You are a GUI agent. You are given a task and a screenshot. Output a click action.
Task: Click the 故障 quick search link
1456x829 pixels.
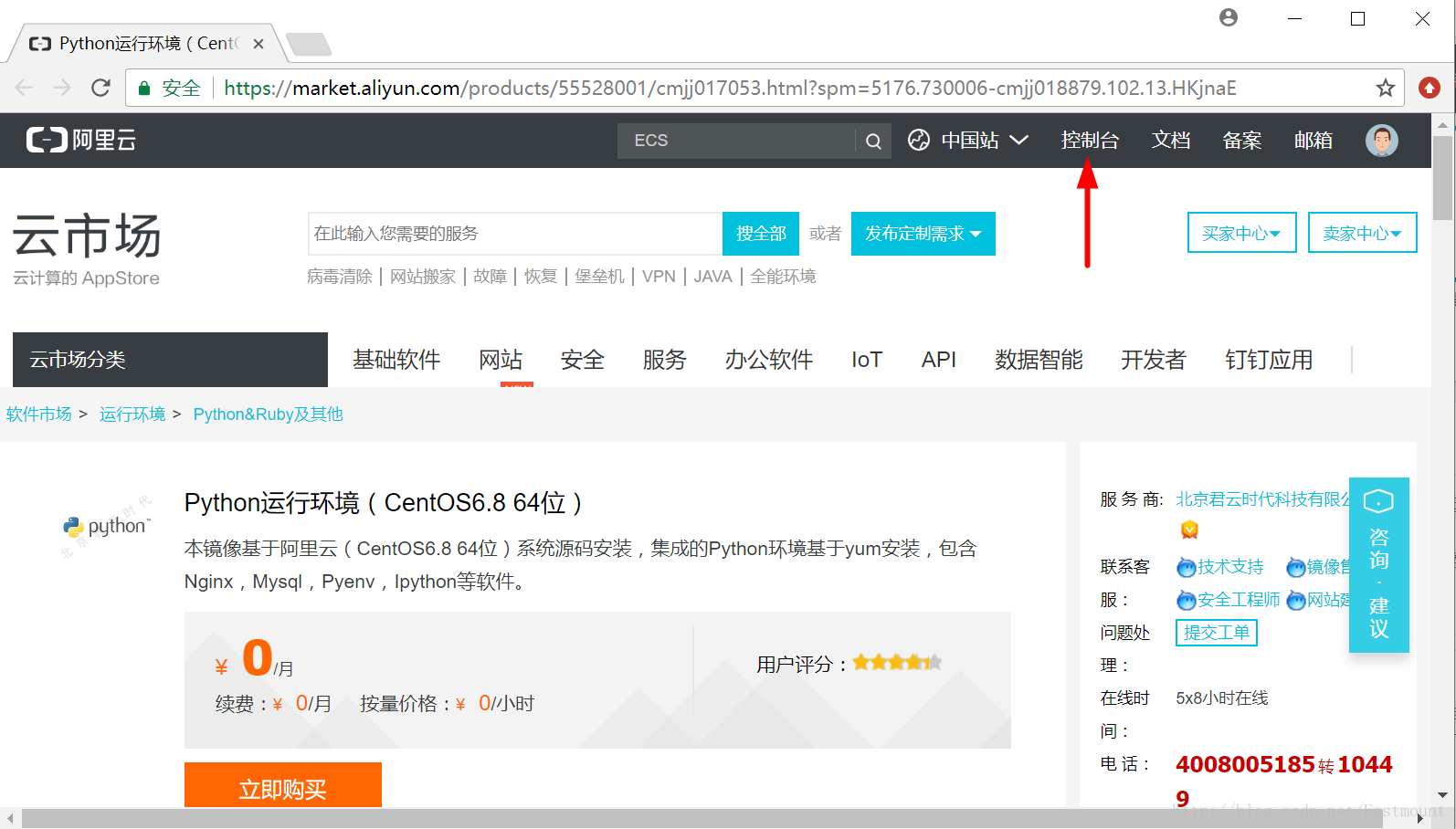pyautogui.click(x=490, y=277)
